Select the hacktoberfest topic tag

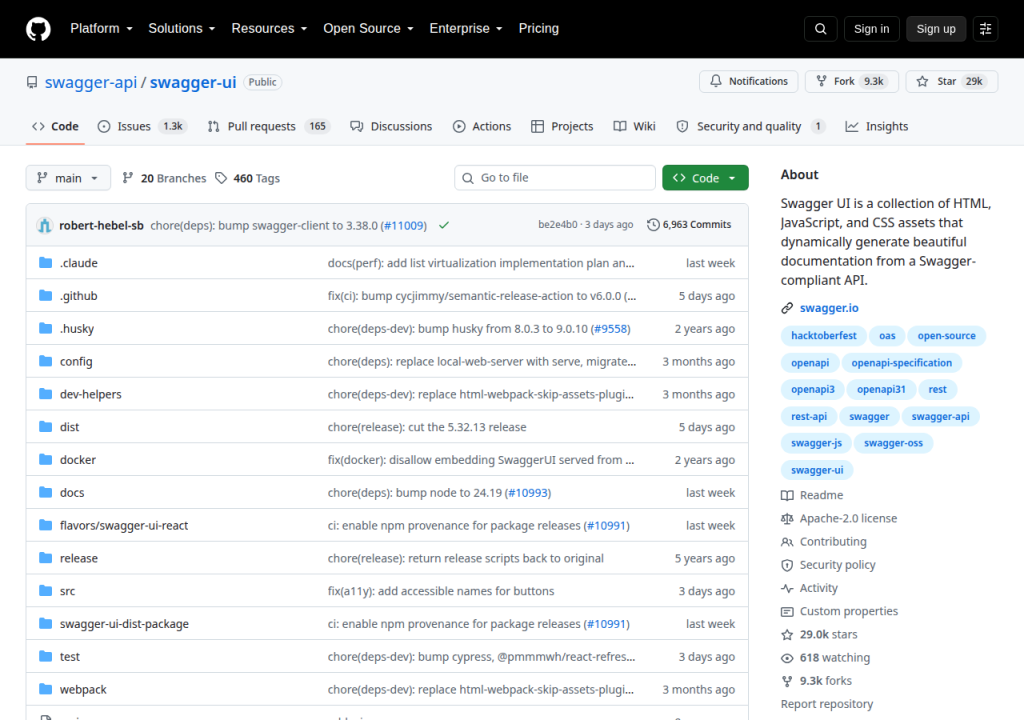point(824,336)
